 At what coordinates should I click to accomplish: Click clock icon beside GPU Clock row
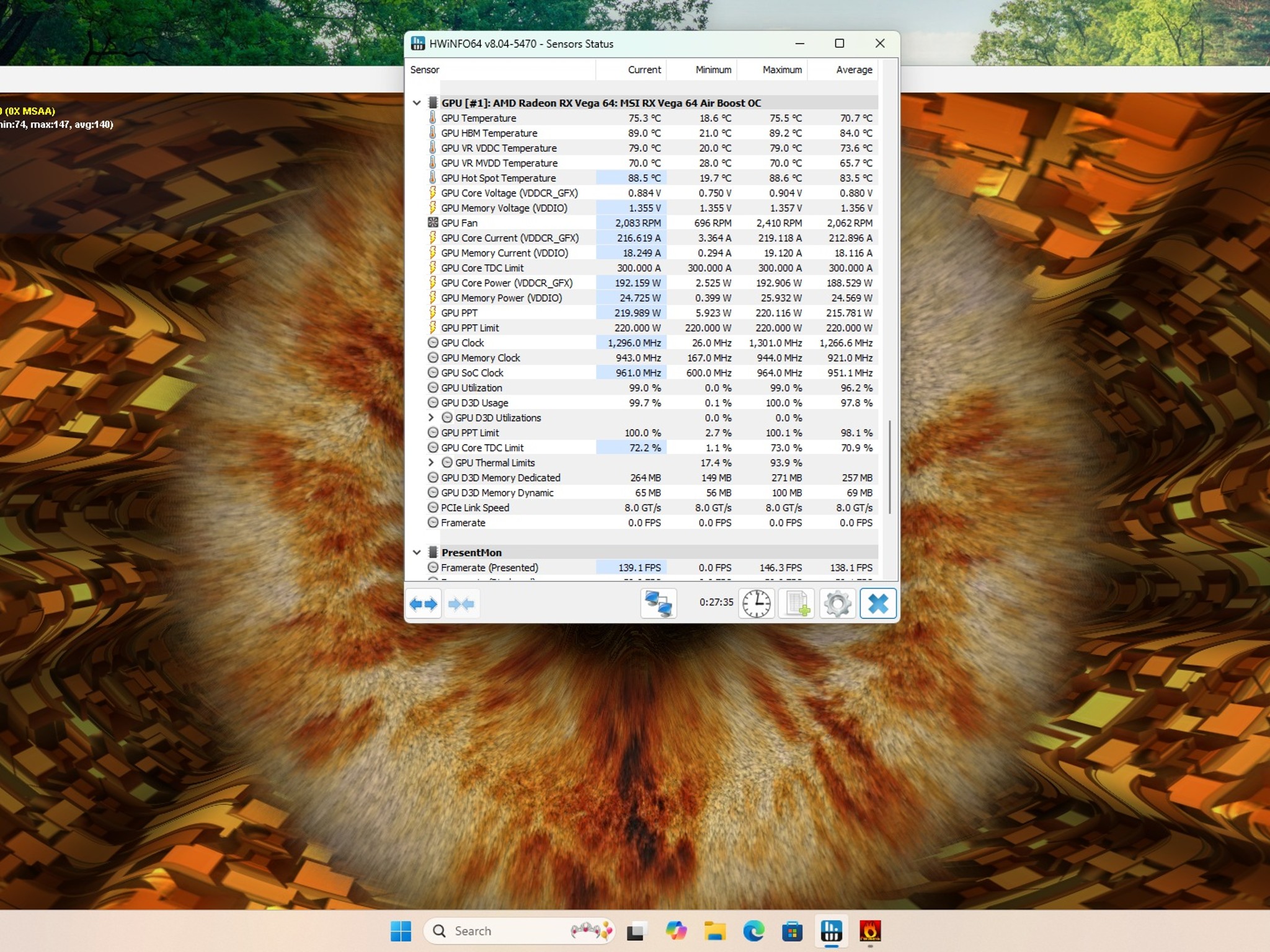coord(433,343)
